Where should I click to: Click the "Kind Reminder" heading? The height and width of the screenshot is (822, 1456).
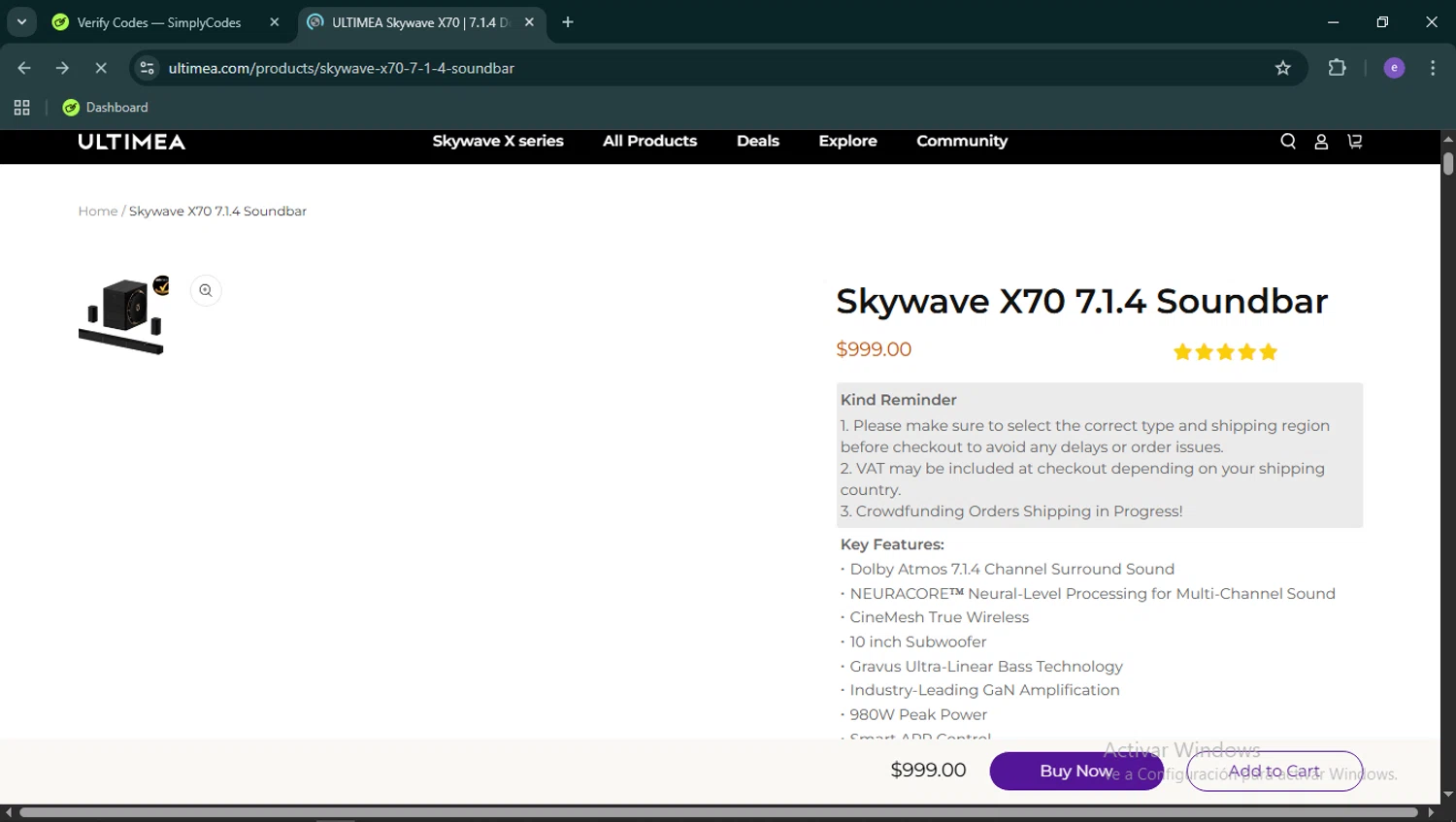[x=898, y=400]
